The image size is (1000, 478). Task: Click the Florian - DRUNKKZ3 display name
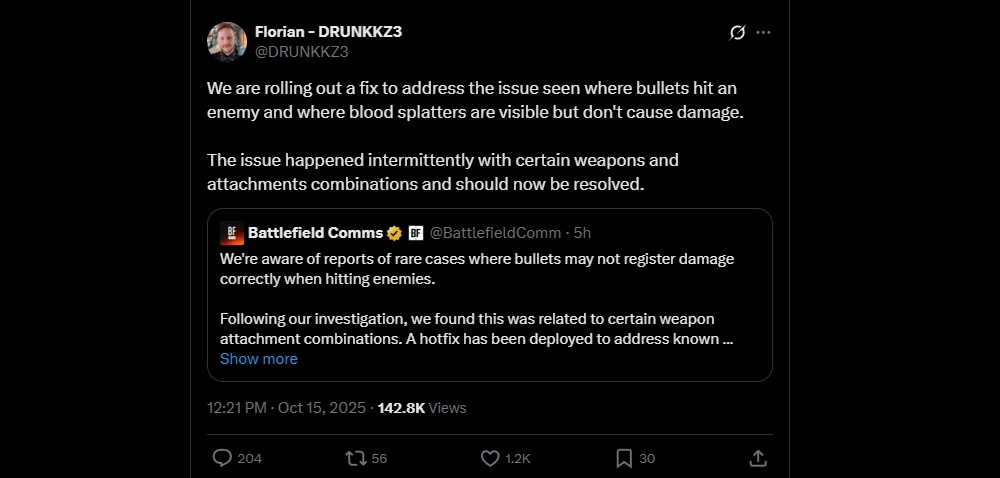tap(328, 32)
